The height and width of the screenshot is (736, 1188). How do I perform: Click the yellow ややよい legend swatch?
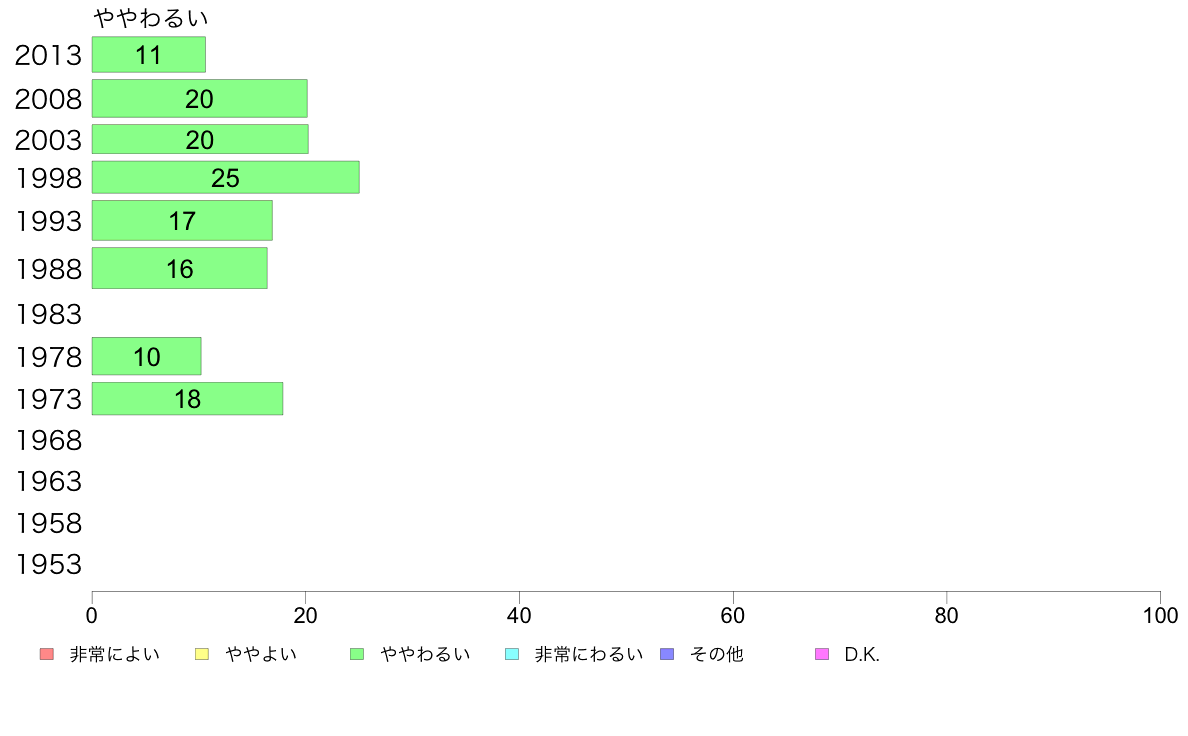pos(202,654)
